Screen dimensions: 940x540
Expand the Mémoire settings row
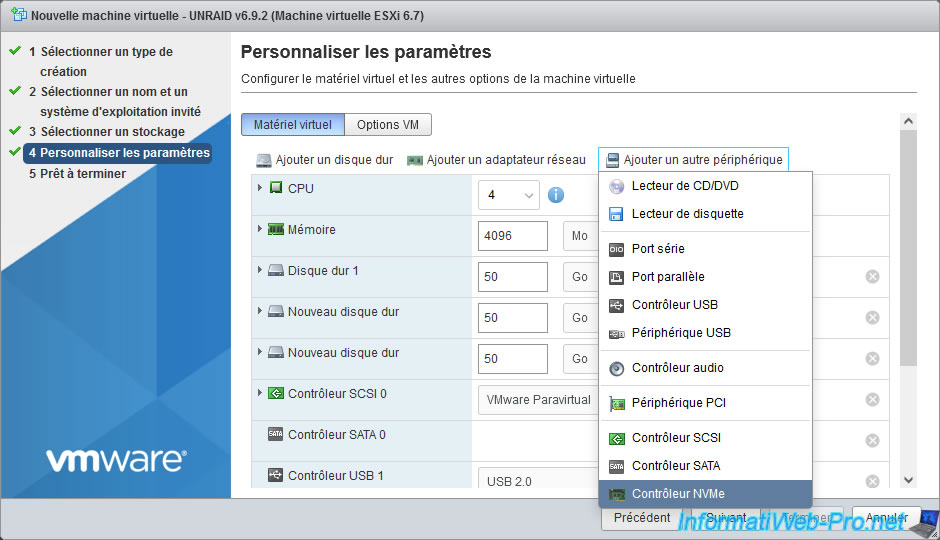tap(261, 229)
